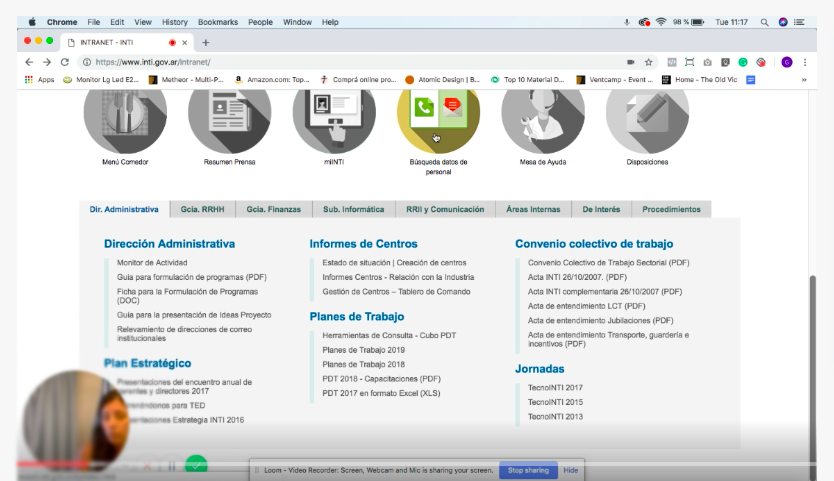
Task: Click Hide on the Loom sharing bar
Action: click(570, 470)
